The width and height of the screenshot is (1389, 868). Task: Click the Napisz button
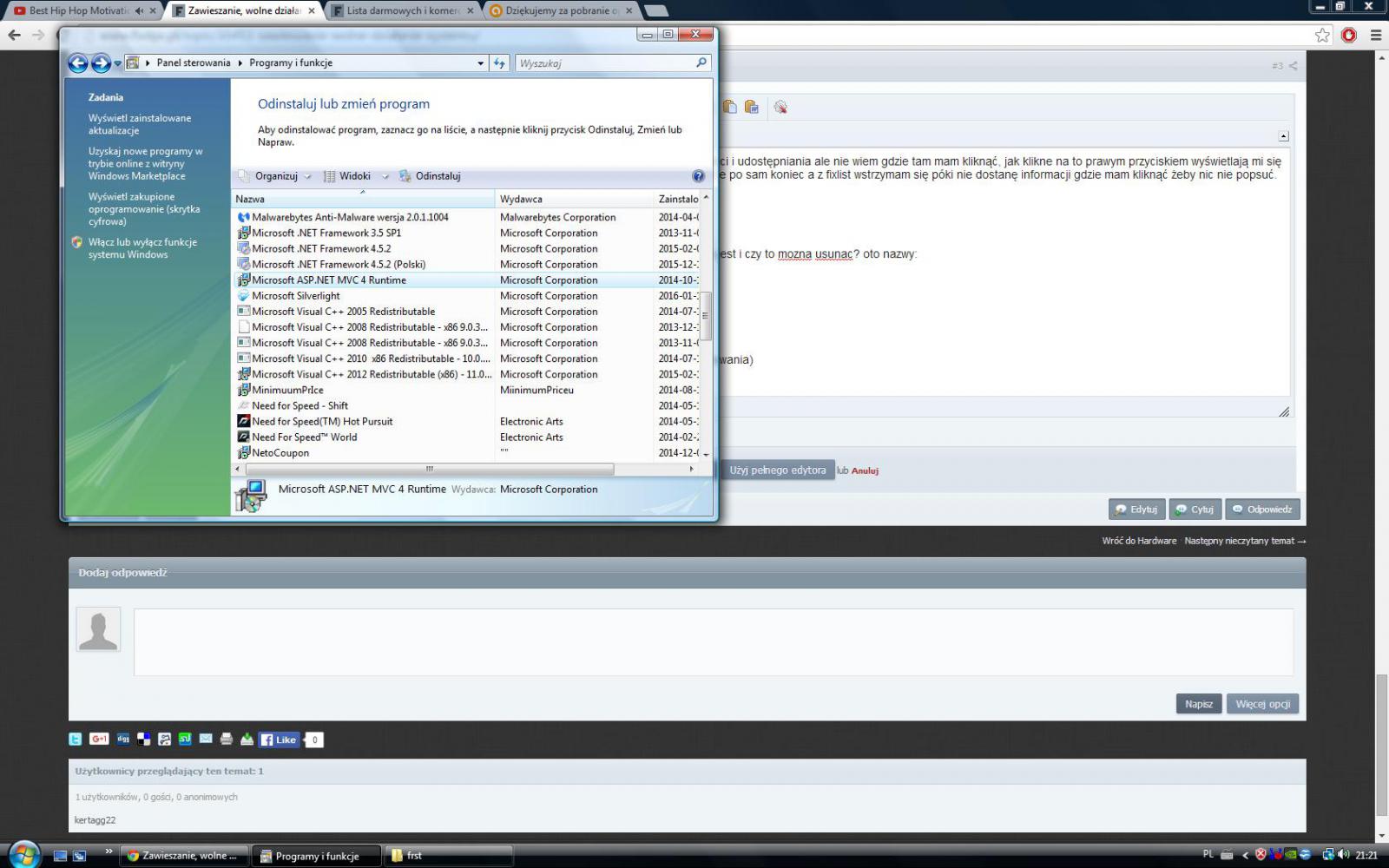1199,704
